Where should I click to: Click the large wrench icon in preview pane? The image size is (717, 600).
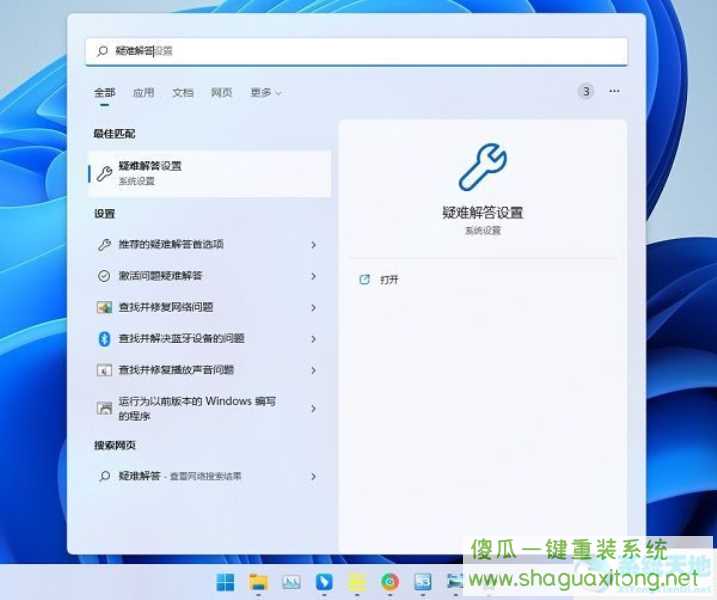point(483,166)
